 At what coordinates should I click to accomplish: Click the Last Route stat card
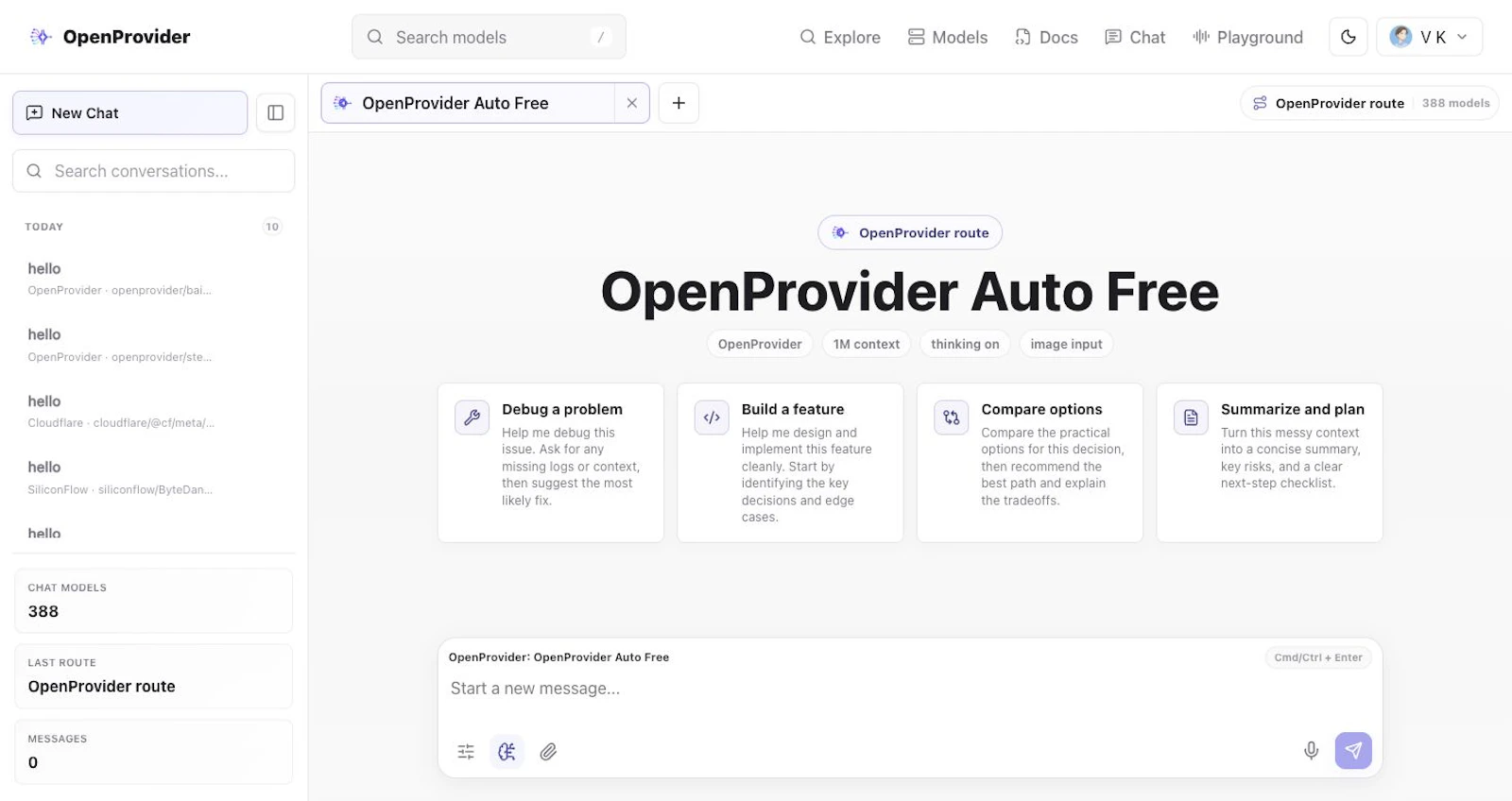[x=154, y=676]
